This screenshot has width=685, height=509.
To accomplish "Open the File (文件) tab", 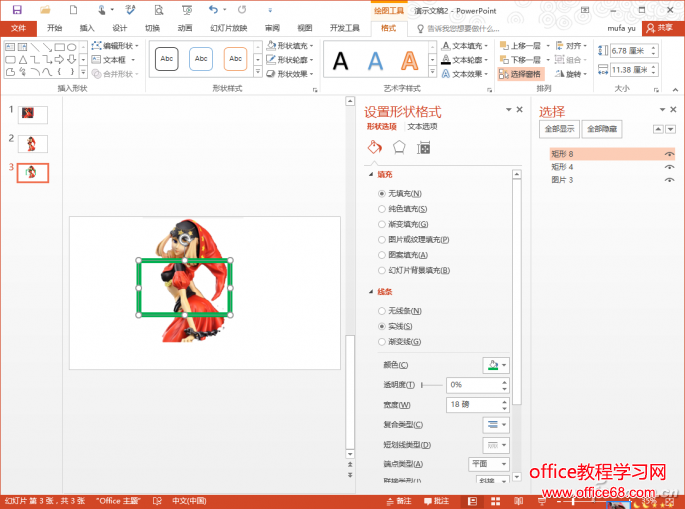I will (x=18, y=28).
